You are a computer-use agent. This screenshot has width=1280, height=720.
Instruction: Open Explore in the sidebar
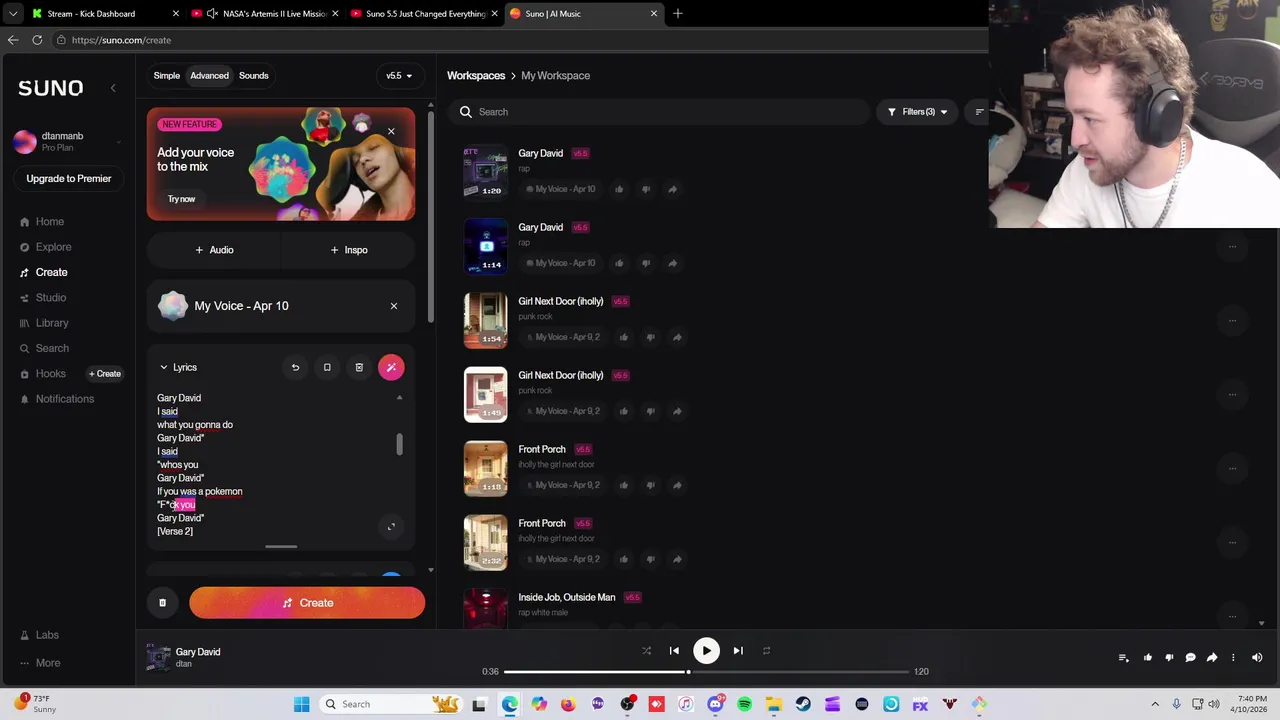click(53, 247)
